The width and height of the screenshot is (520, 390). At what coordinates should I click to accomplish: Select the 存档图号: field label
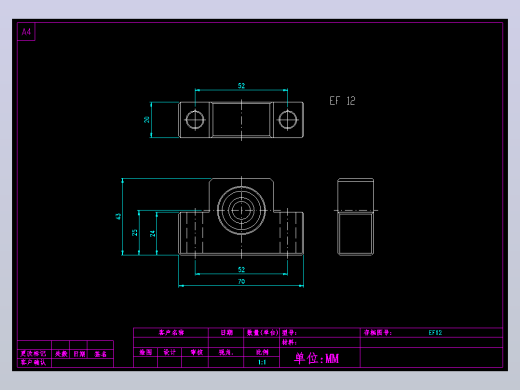point(378,332)
